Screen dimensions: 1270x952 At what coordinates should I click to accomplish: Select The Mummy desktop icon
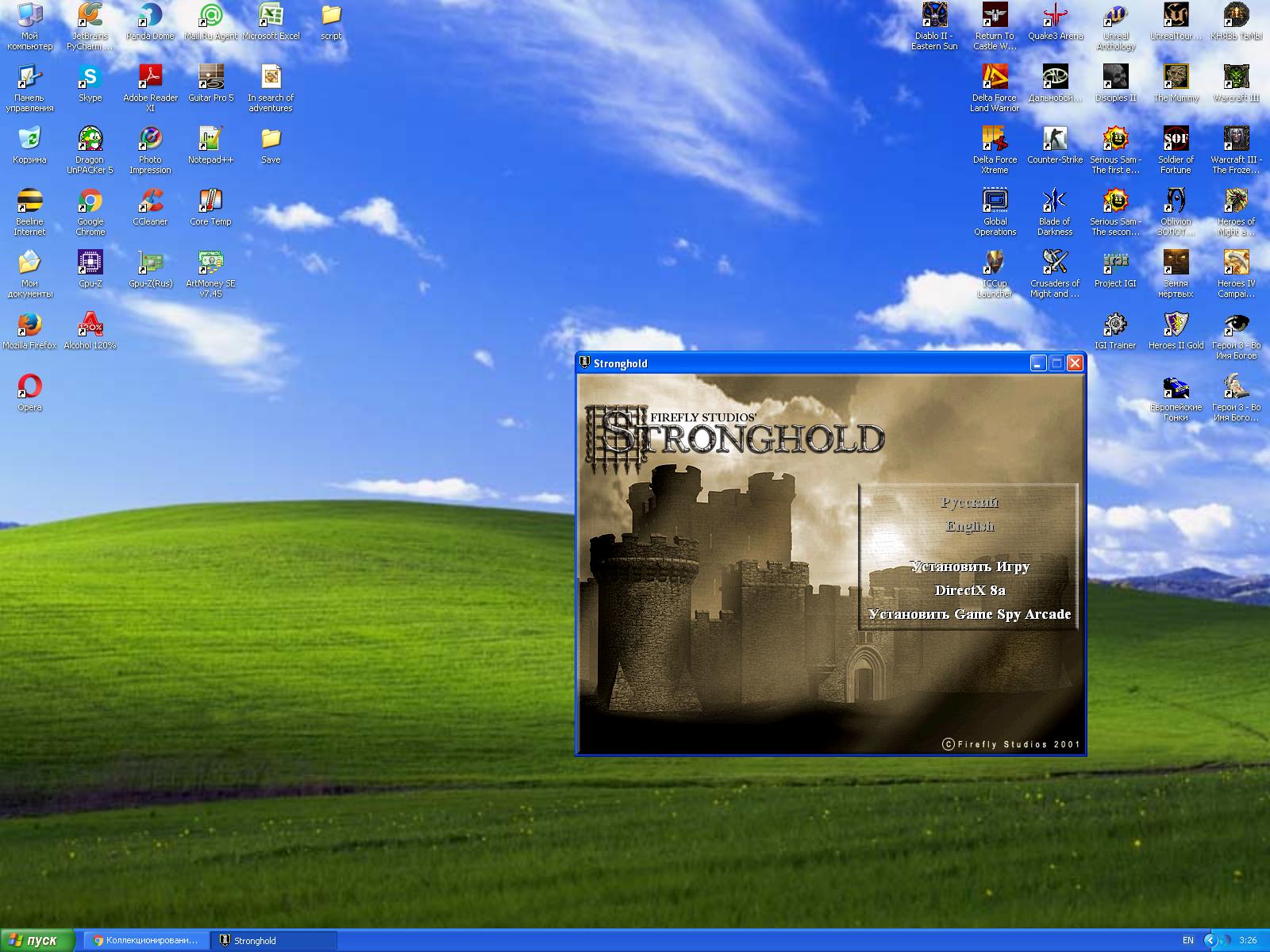point(1176,83)
